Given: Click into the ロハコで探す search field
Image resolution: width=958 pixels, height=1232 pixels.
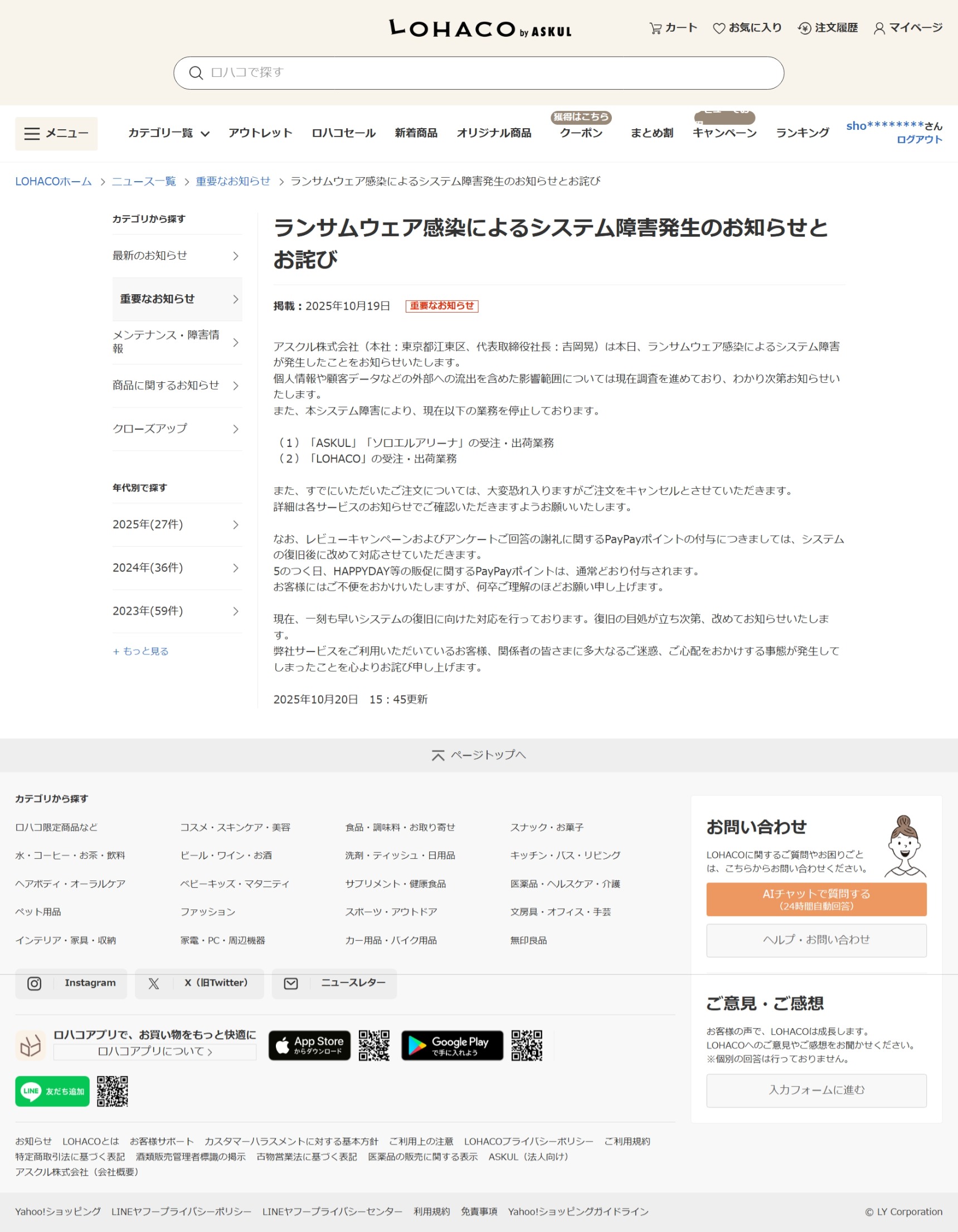Looking at the screenshot, I should pos(485,73).
